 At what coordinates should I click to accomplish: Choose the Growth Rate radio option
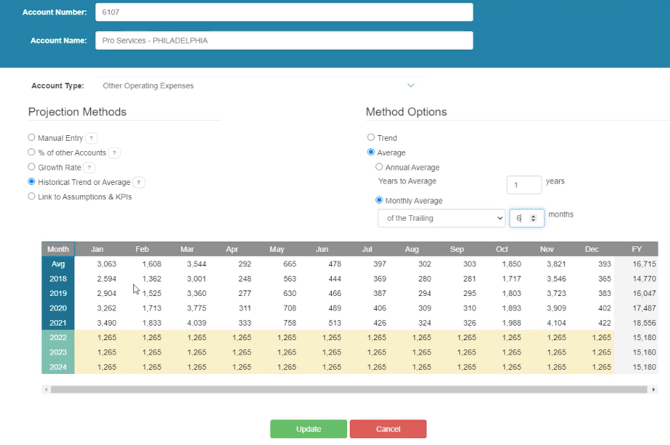[32, 167]
